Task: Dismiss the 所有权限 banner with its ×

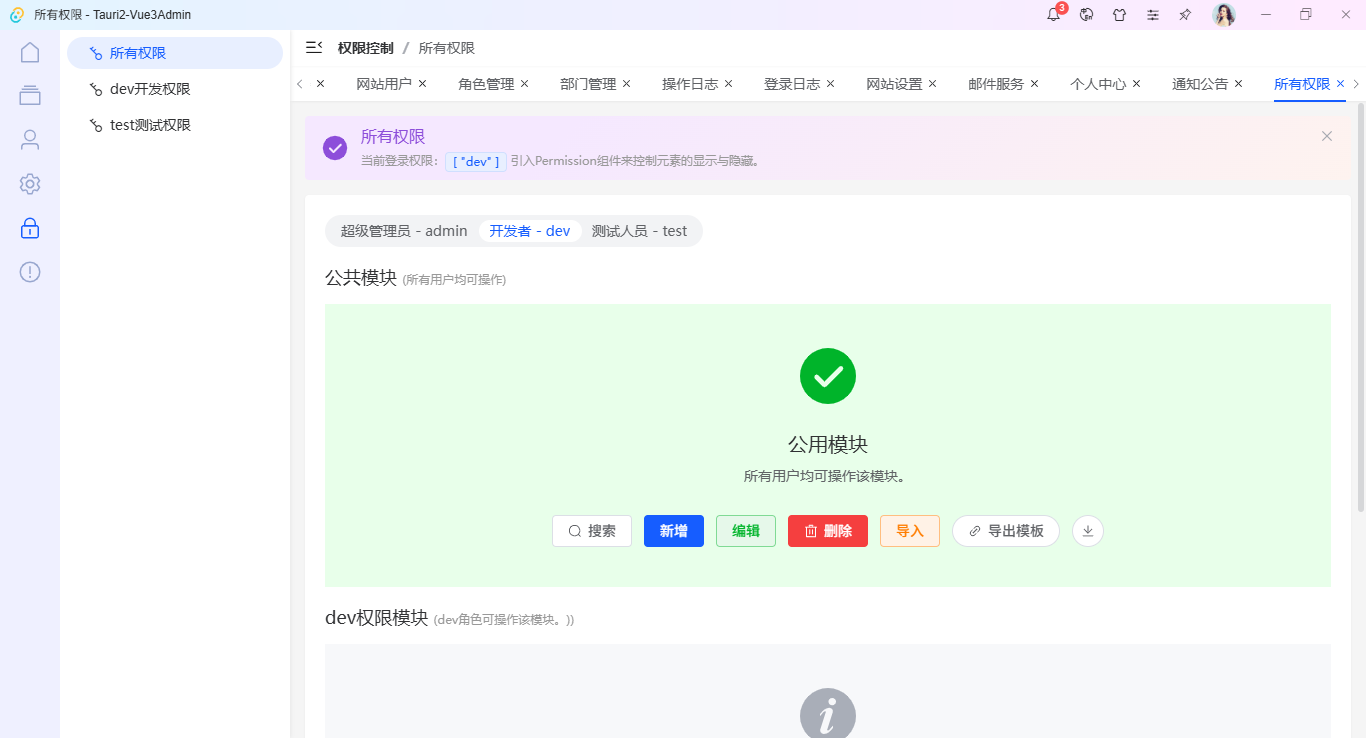Action: point(1327,136)
